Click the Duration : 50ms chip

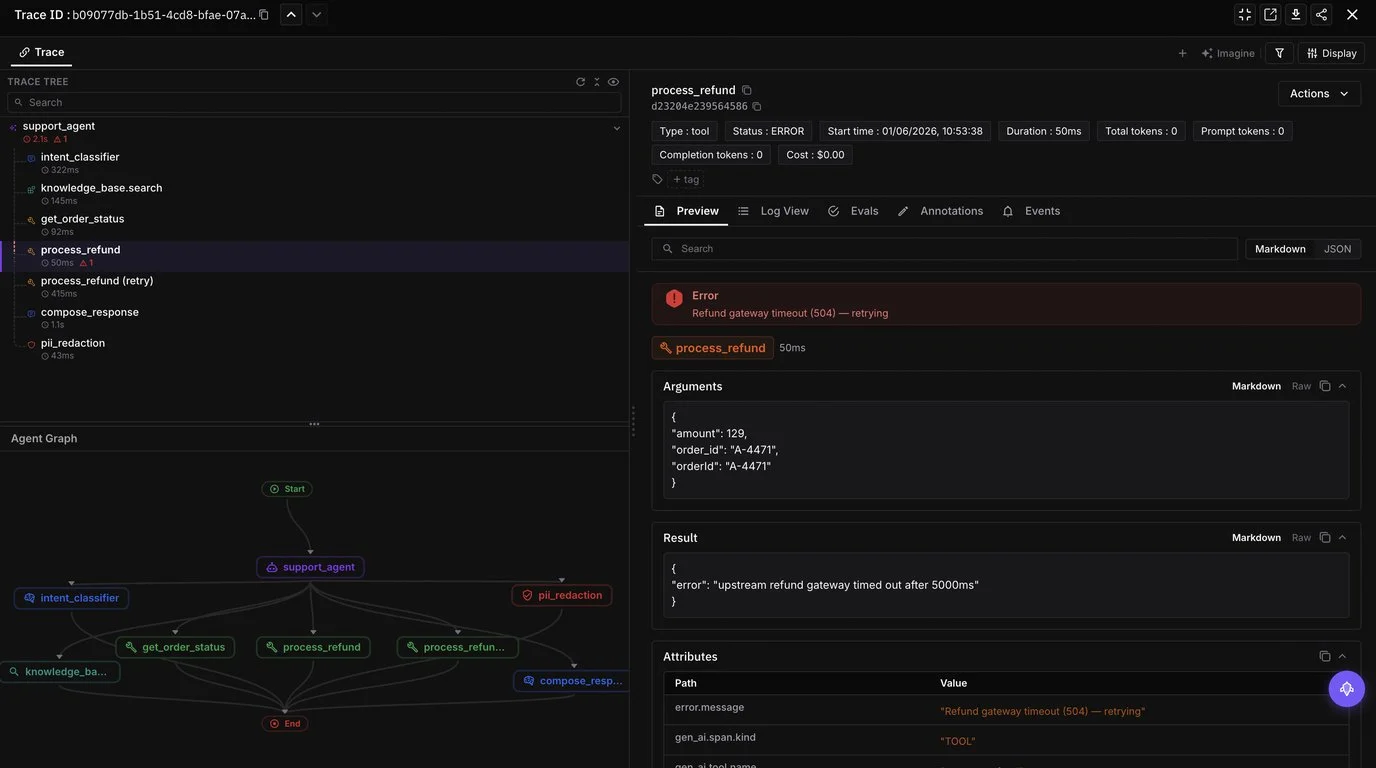(x=1044, y=131)
